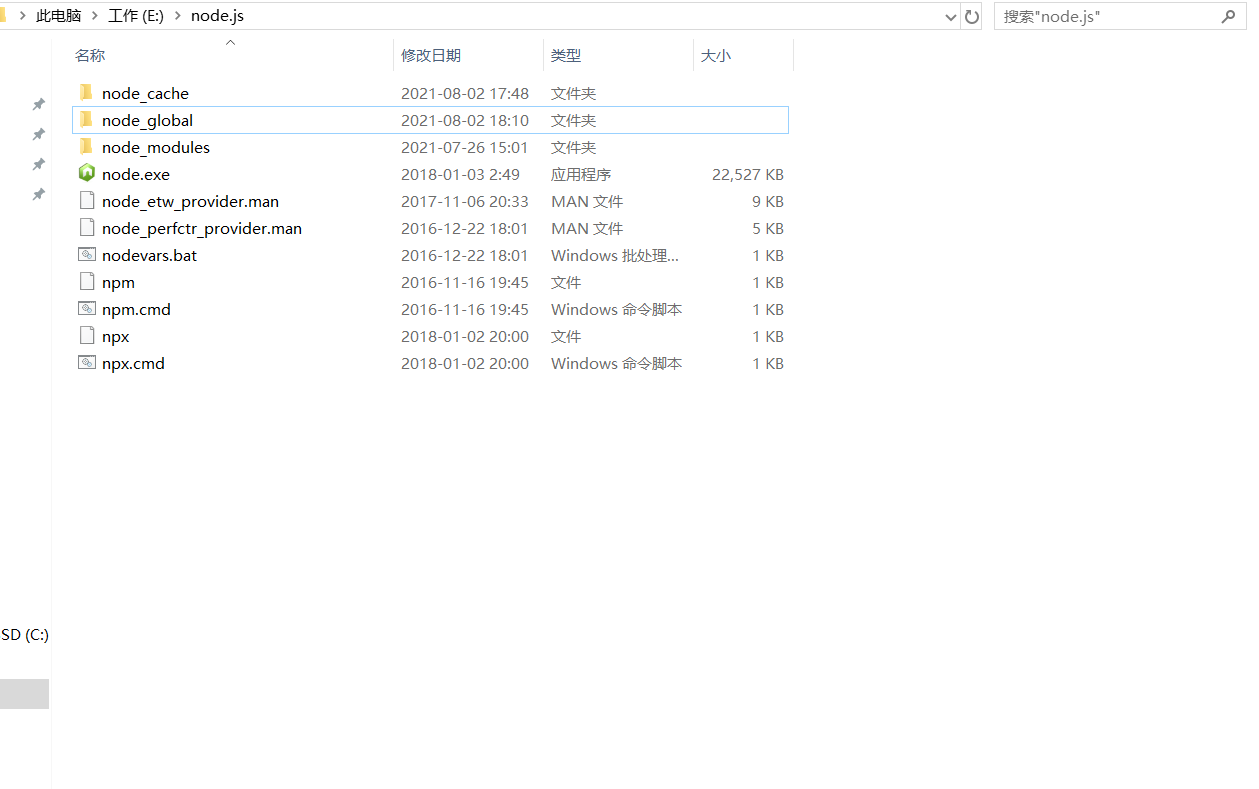Click the node_etw_provider.man file icon
The width and height of the screenshot is (1259, 789).
coord(86,201)
